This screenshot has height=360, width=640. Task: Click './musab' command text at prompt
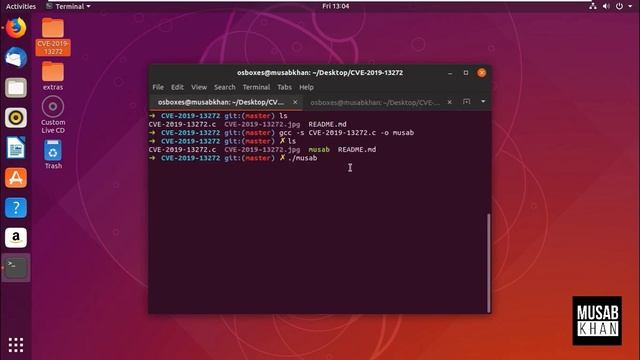click(302, 158)
